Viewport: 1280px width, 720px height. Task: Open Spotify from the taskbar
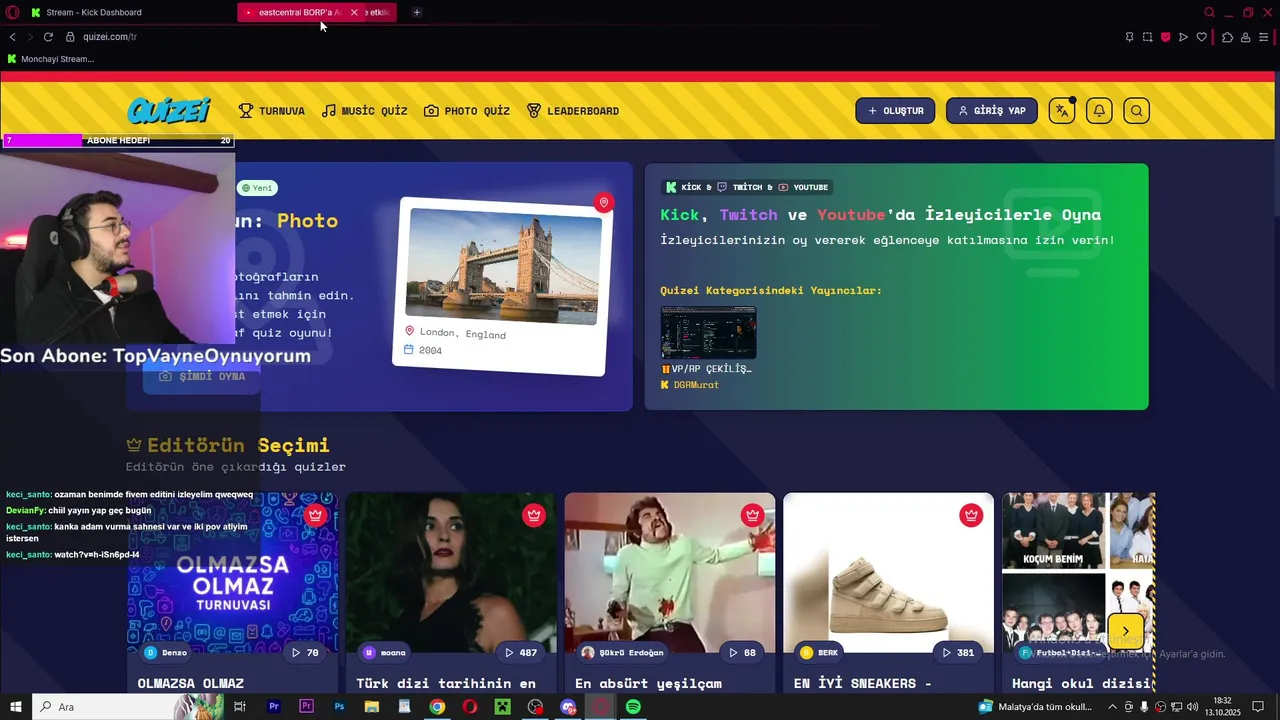(x=633, y=707)
